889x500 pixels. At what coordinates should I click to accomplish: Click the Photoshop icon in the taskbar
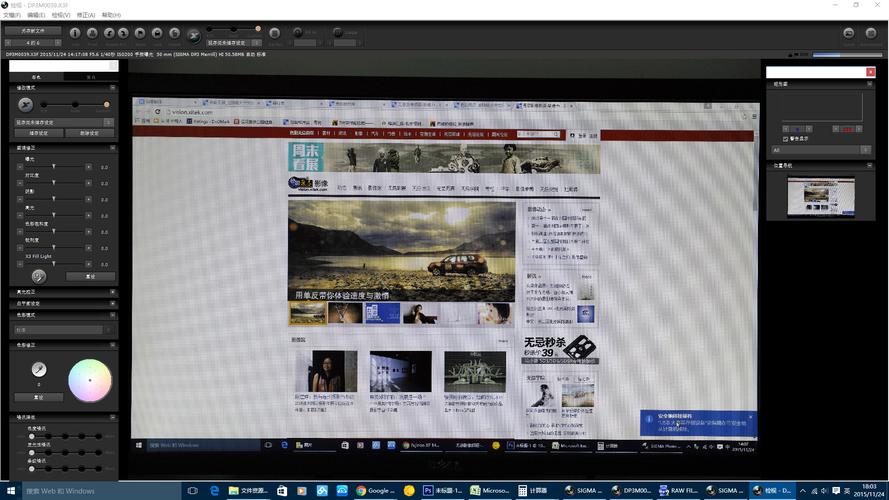coord(428,491)
